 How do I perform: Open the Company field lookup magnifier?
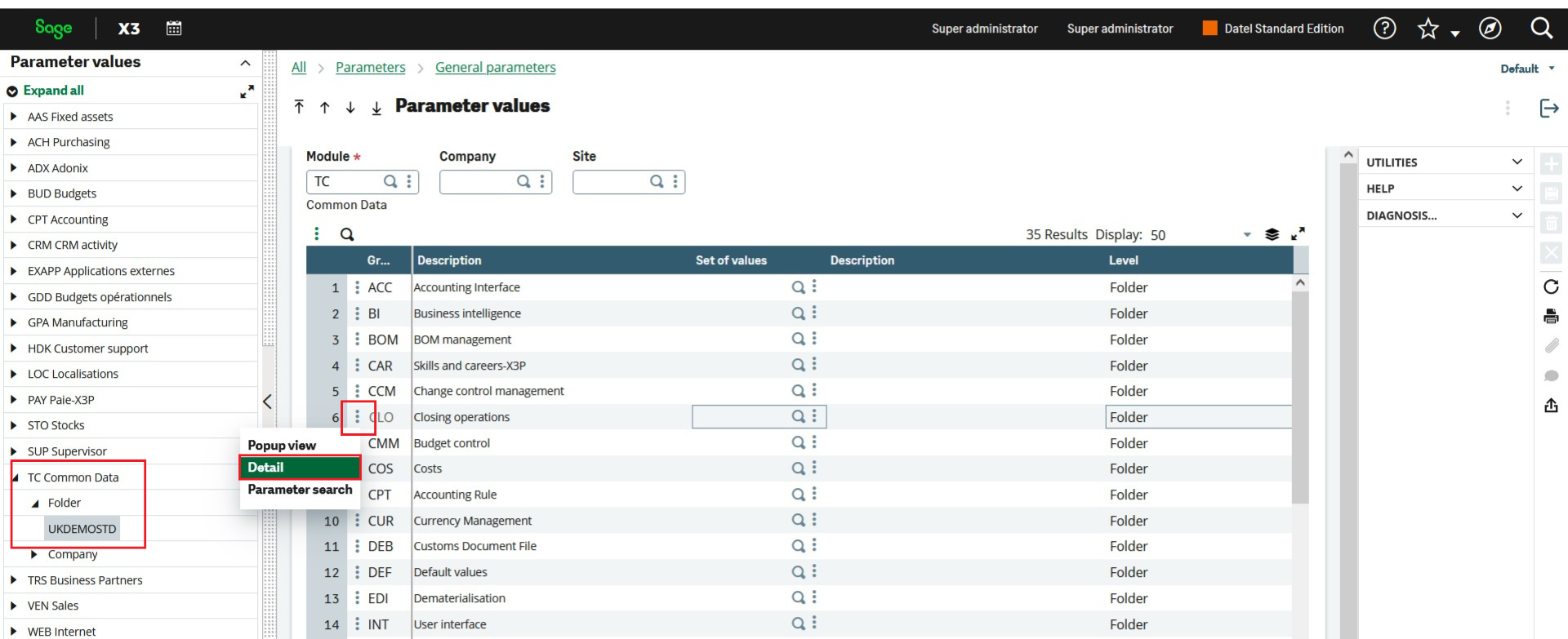523,181
